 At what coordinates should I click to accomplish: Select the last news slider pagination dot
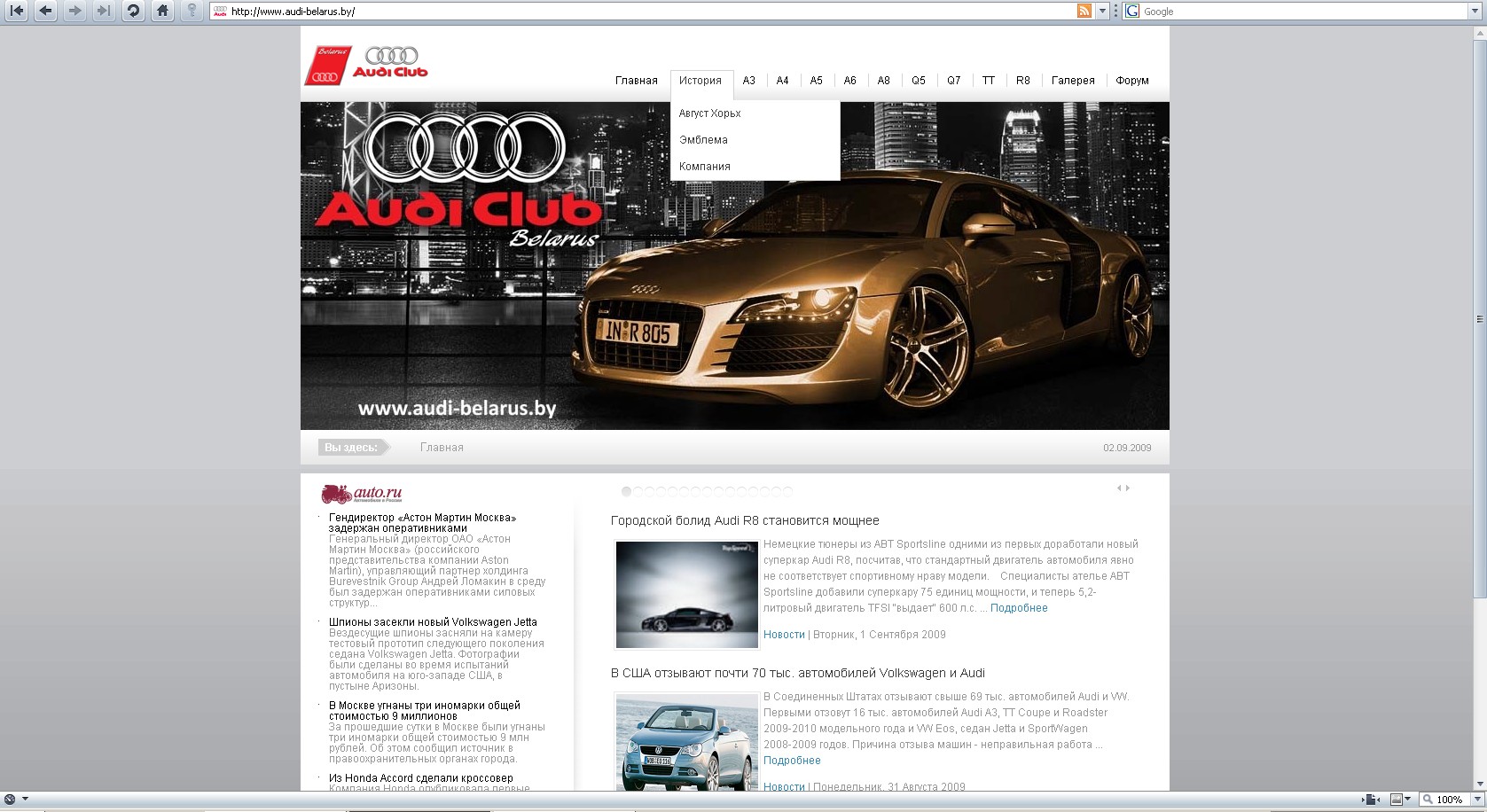point(787,491)
